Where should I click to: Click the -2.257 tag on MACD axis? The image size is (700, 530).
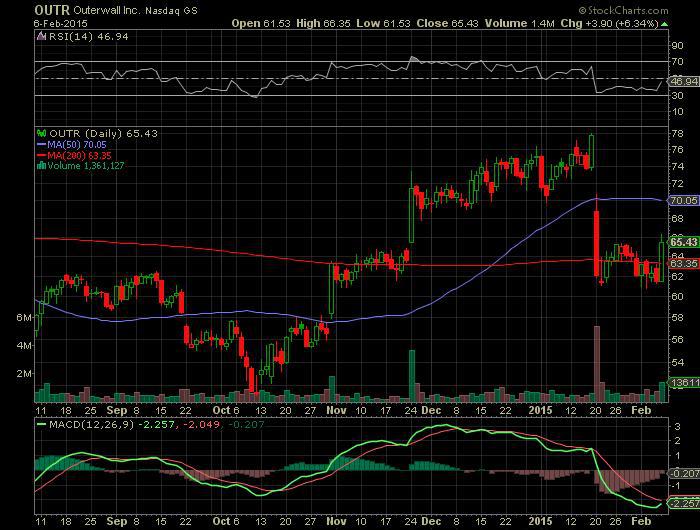tap(683, 503)
